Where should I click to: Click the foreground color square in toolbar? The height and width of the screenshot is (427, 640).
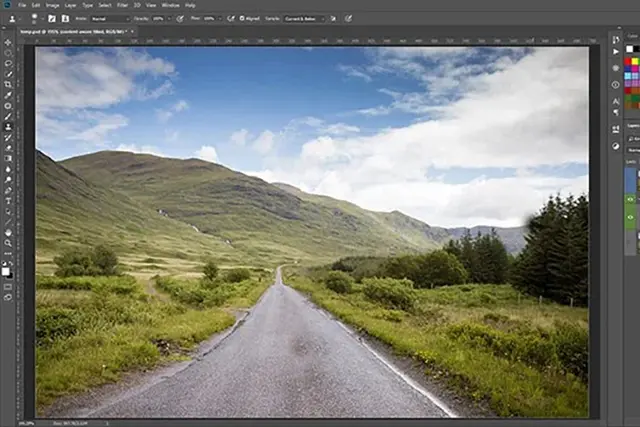pyautogui.click(x=6, y=272)
